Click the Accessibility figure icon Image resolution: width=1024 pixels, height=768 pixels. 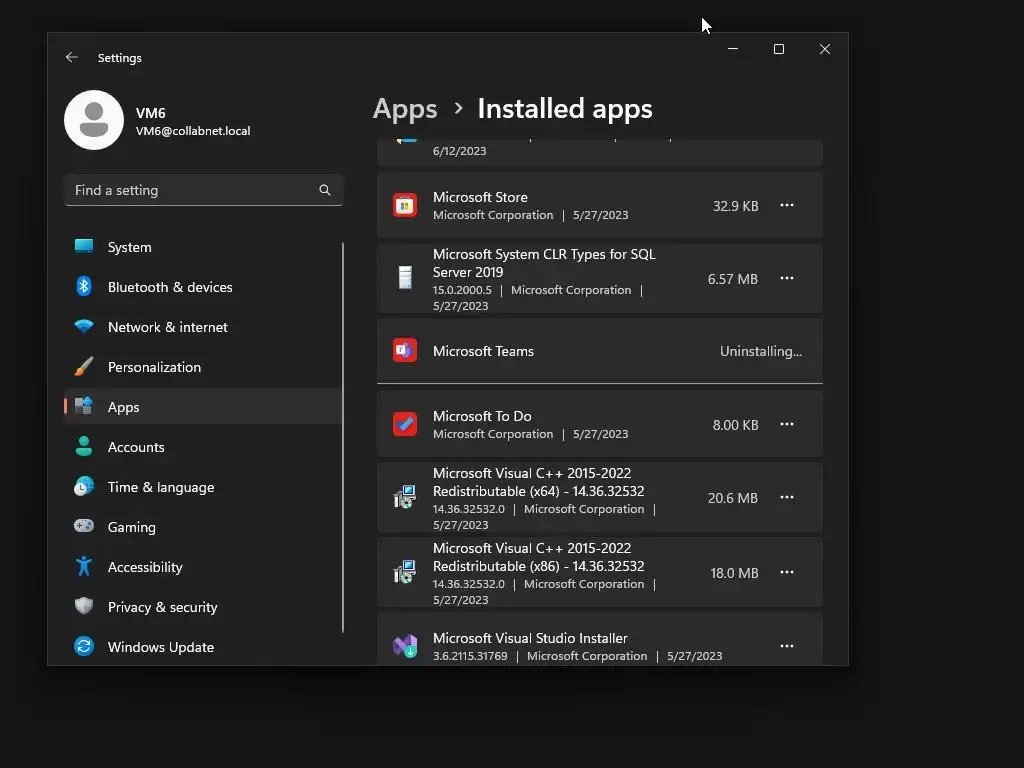point(84,566)
